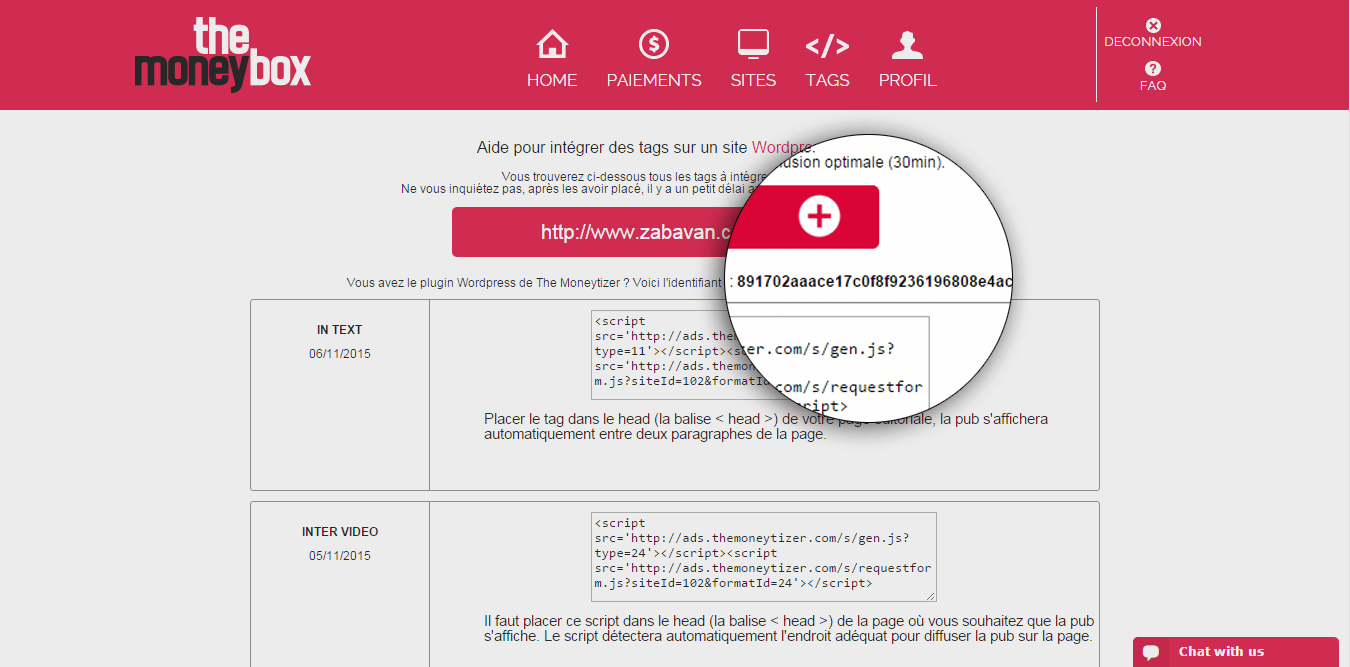
Task: Click the Home house icon
Action: [552, 44]
